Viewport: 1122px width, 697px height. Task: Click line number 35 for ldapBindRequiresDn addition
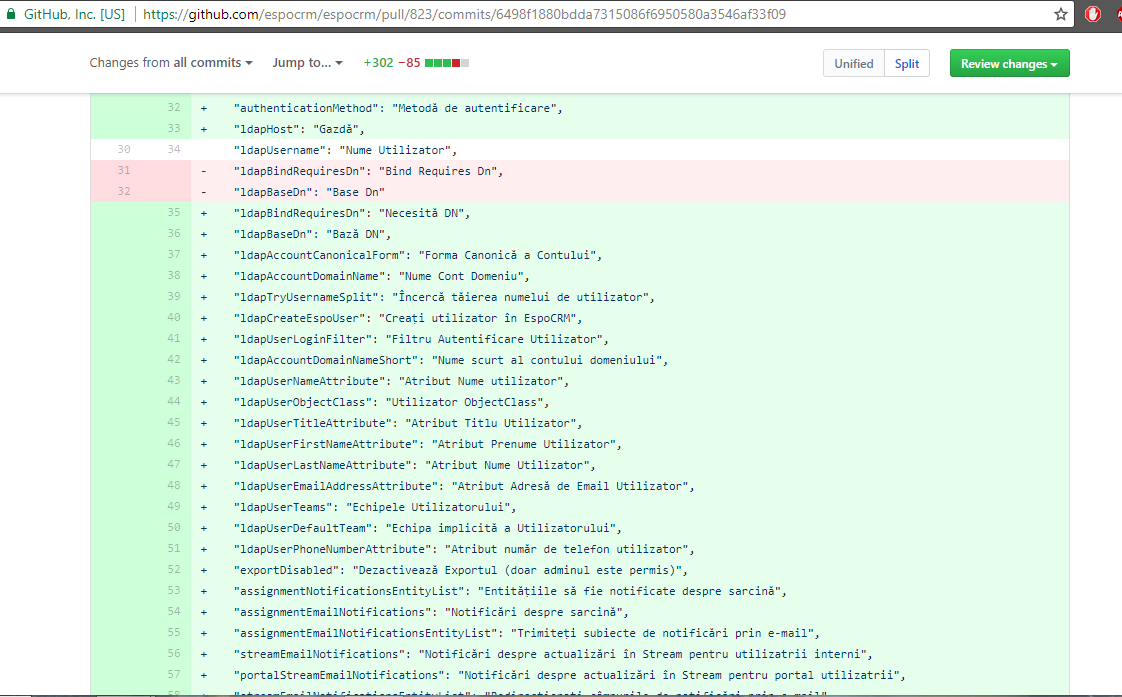pos(174,213)
